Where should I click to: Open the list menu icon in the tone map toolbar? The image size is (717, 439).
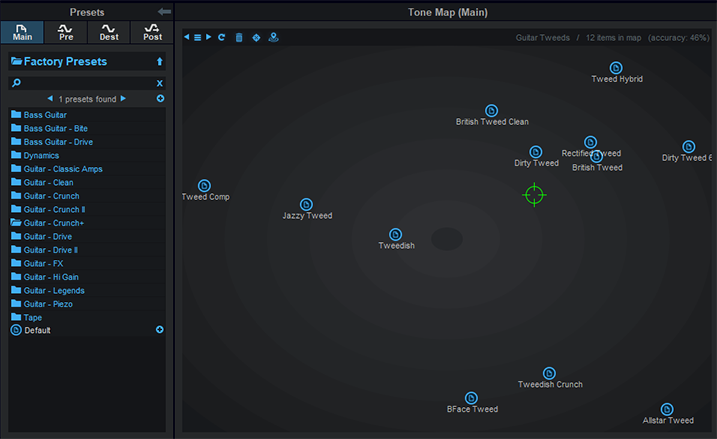click(198, 37)
